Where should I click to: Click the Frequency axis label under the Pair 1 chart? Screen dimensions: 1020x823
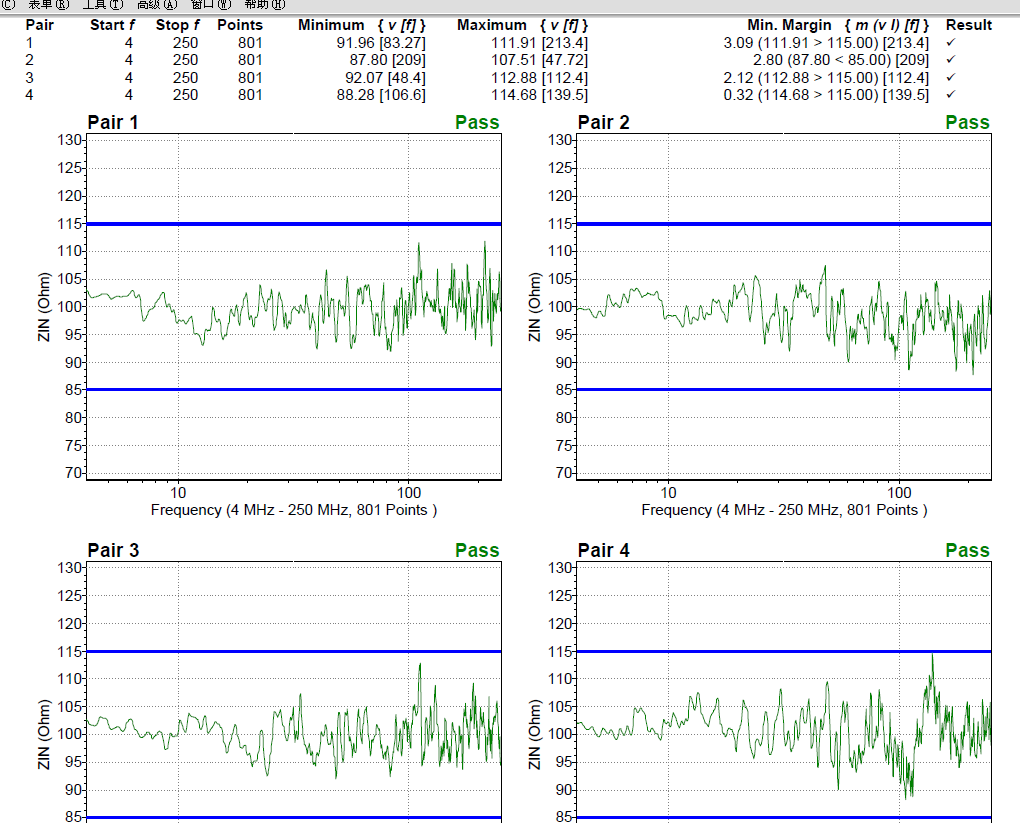tap(293, 510)
